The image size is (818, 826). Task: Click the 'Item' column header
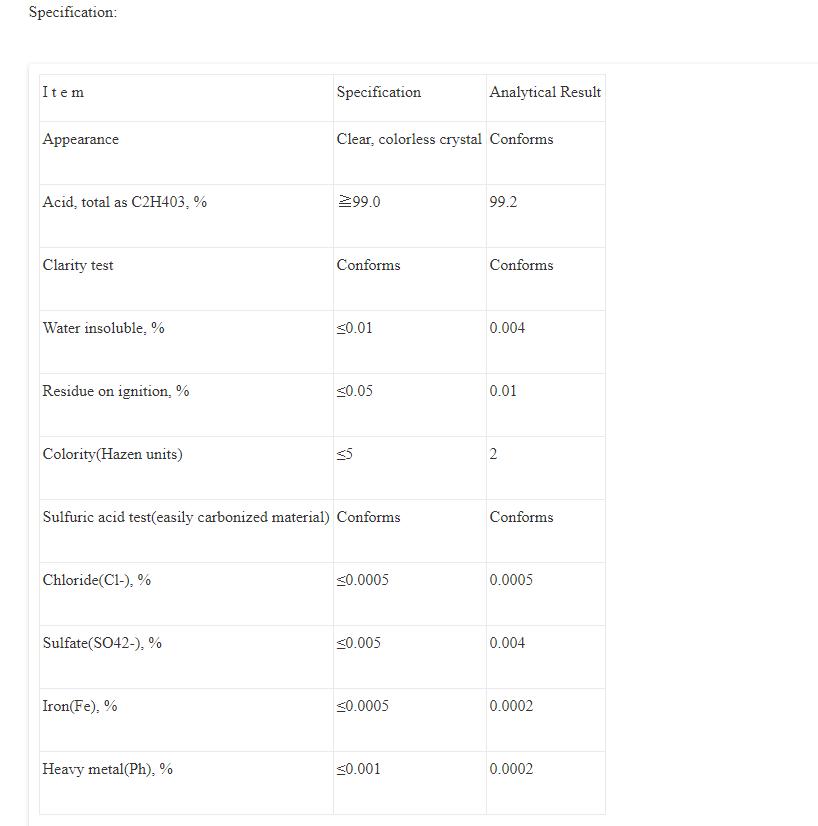coord(63,93)
